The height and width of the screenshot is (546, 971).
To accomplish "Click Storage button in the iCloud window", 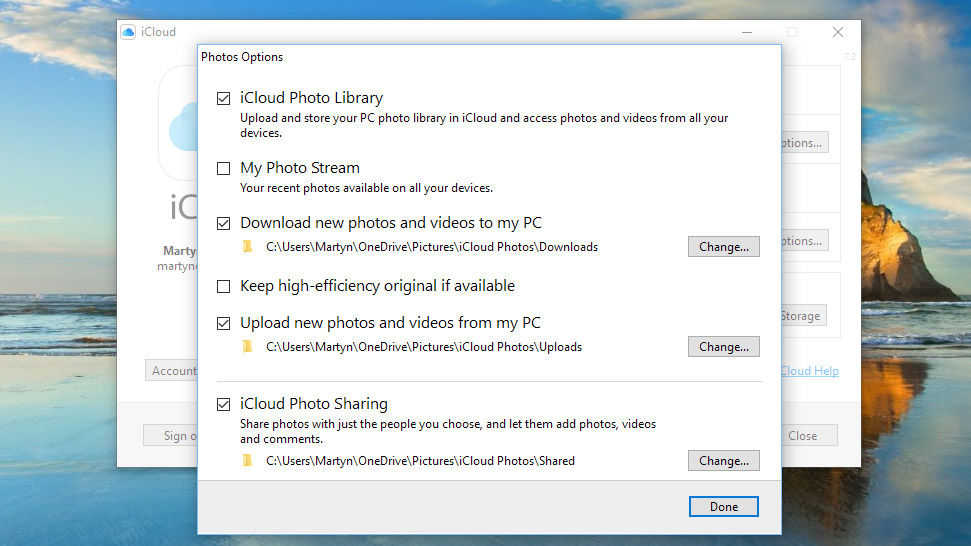I will click(x=804, y=316).
